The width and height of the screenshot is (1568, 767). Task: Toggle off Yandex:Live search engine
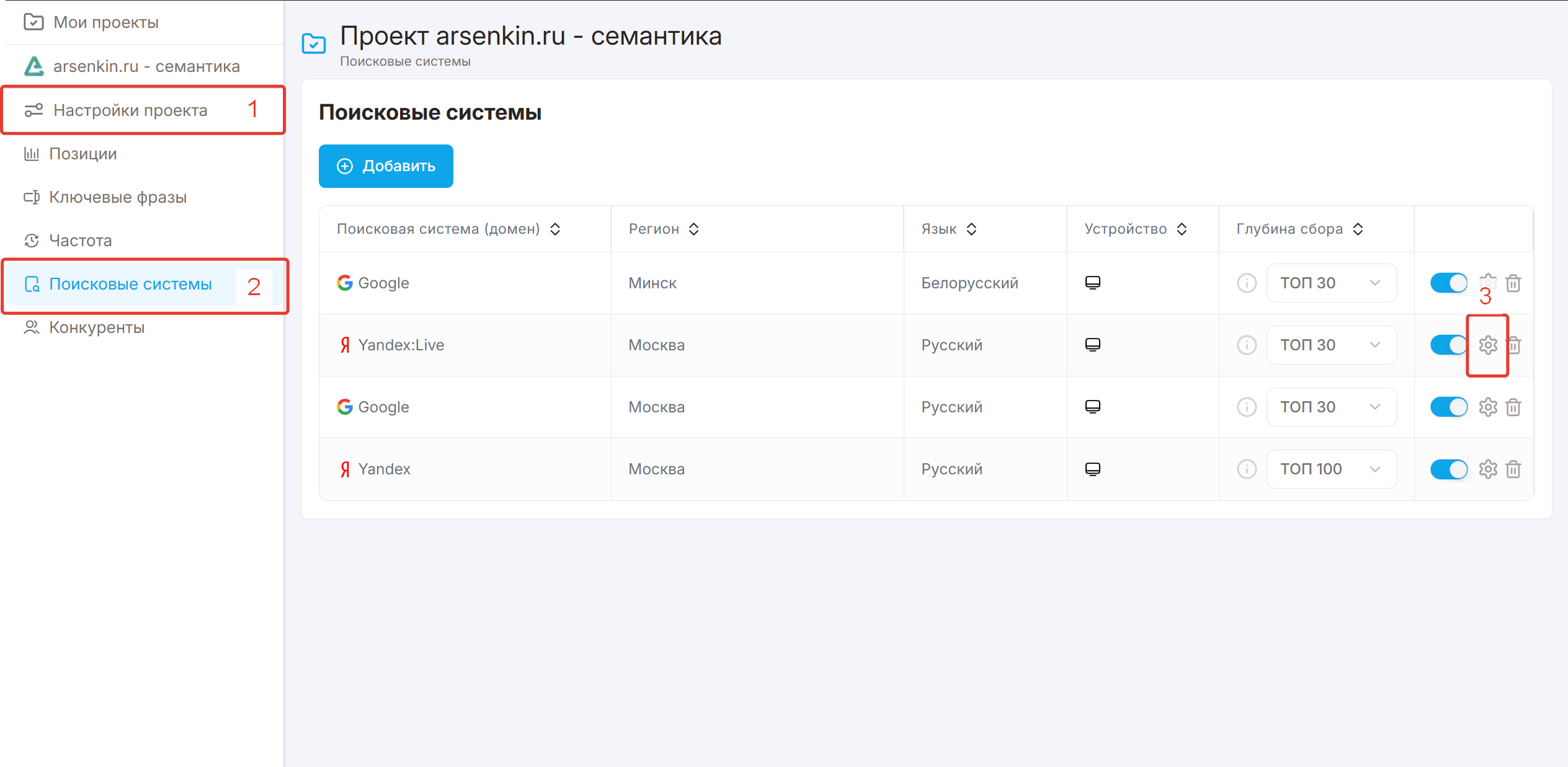coord(1448,345)
